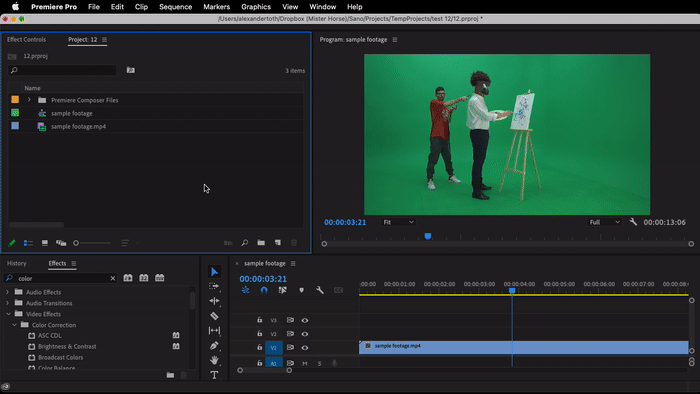700x394 pixels.
Task: Solo audio track A1
Action: point(319,363)
